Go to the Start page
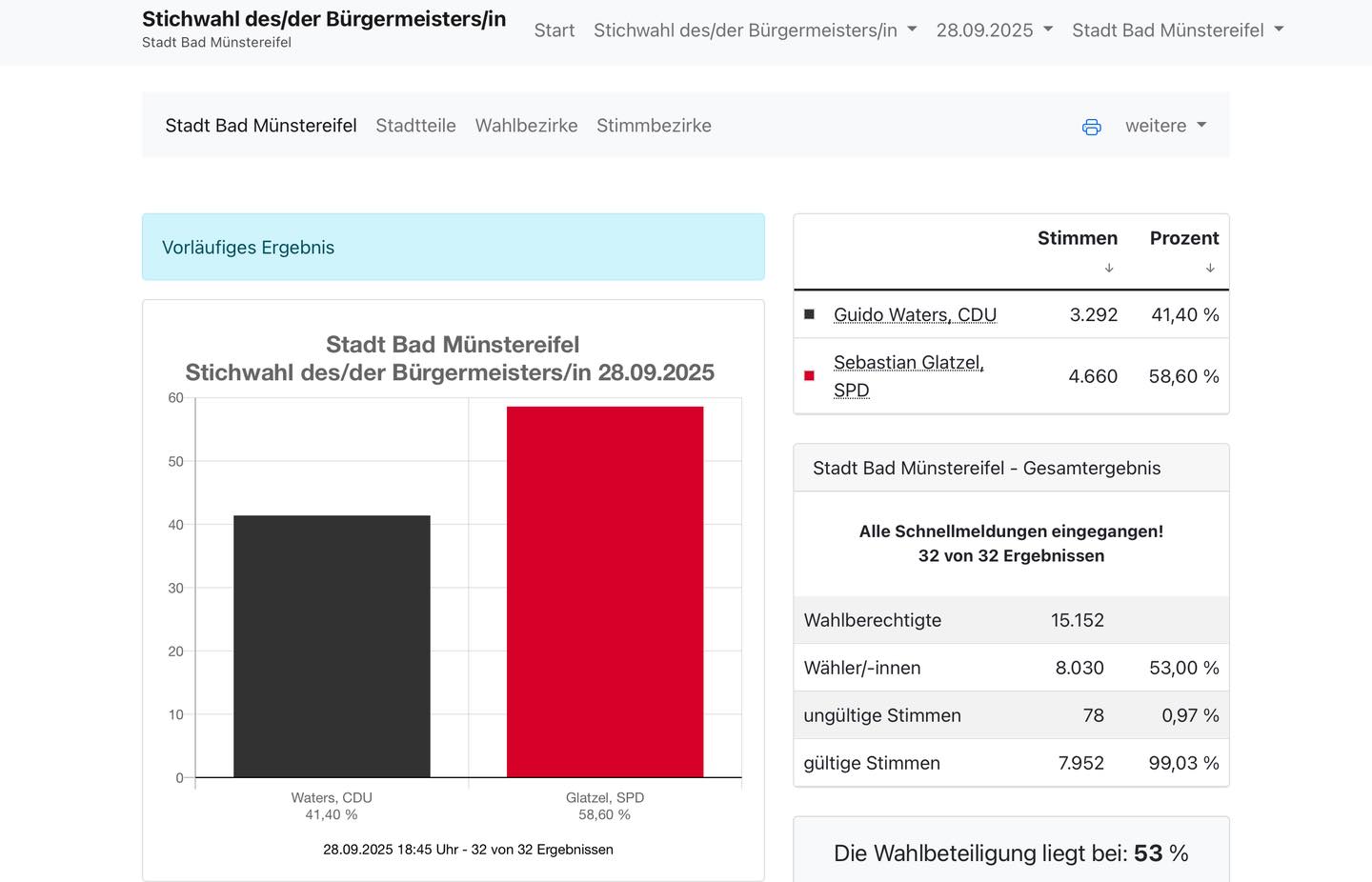The width and height of the screenshot is (1372, 882). [x=554, y=30]
